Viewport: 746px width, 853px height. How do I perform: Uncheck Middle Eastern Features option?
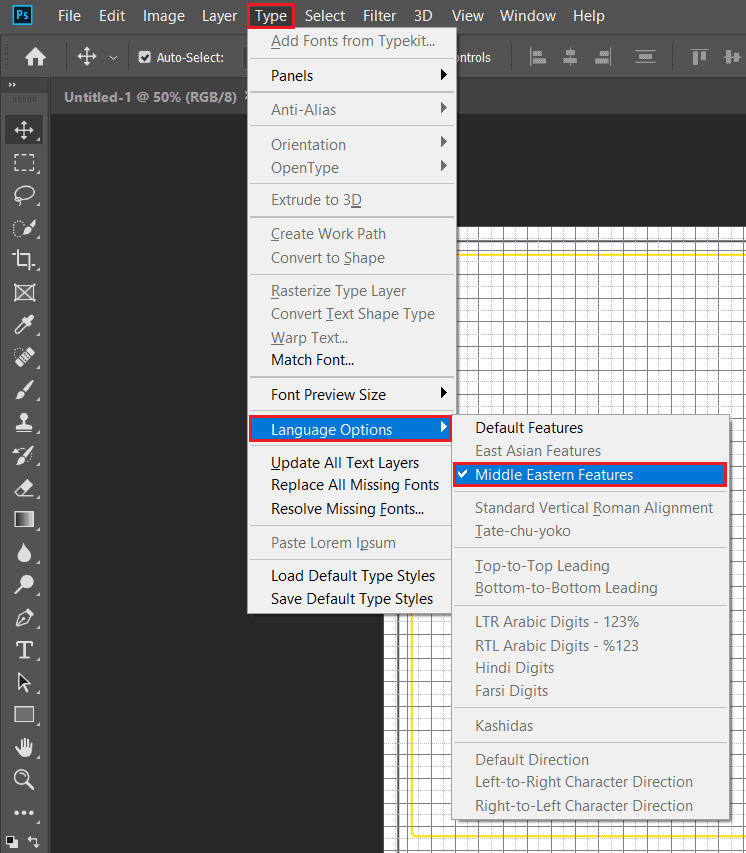point(554,475)
